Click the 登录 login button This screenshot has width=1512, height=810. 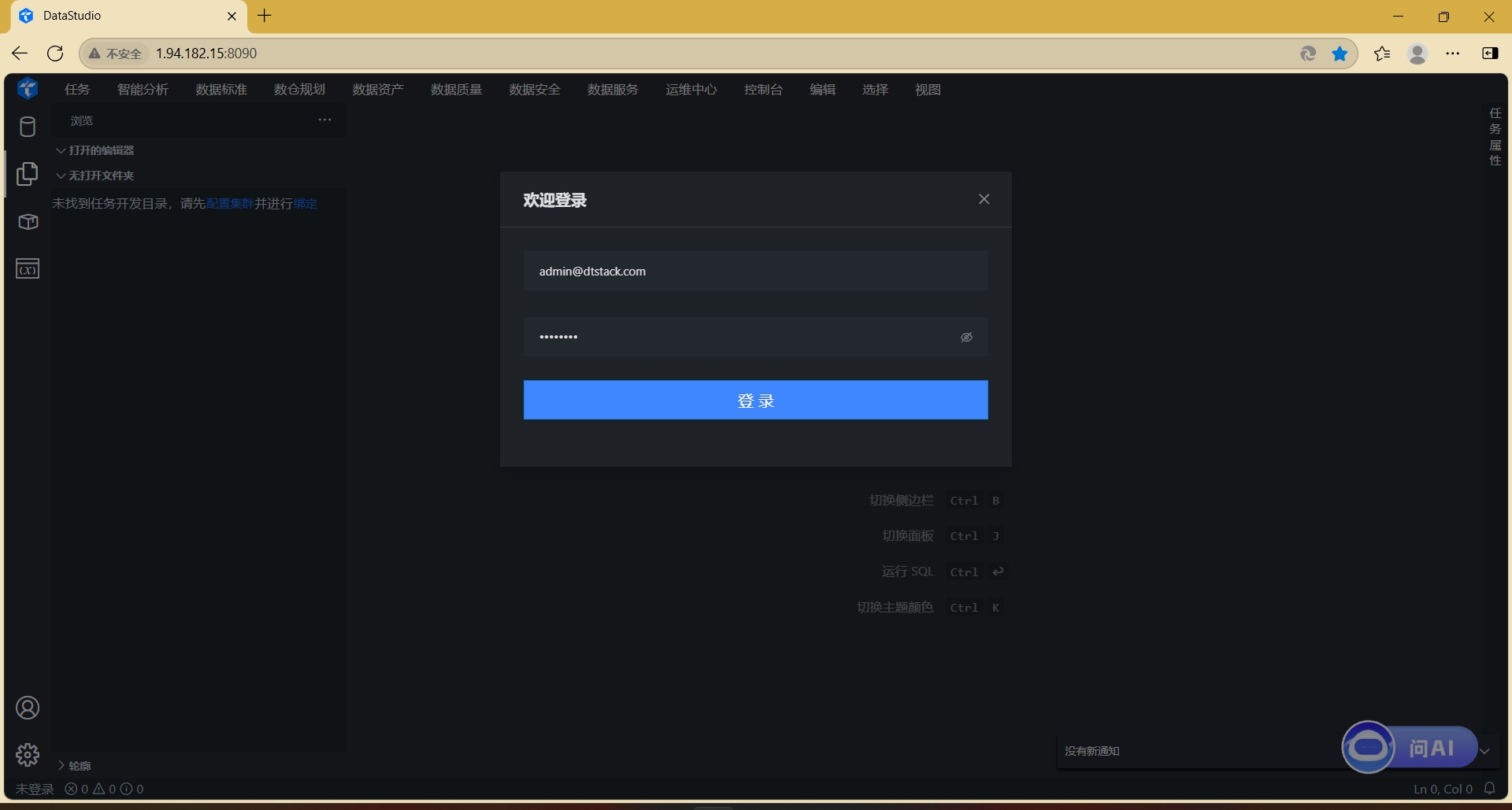click(x=755, y=400)
